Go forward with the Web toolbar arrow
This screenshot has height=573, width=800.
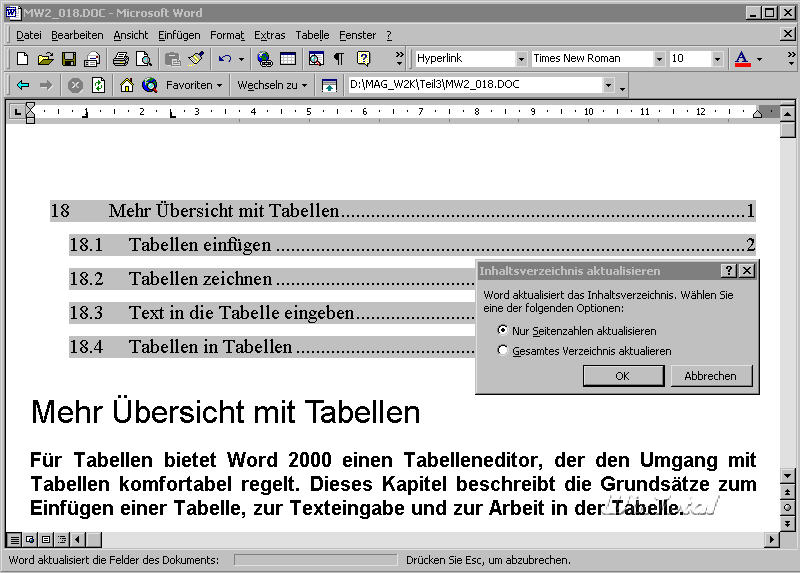[46, 85]
